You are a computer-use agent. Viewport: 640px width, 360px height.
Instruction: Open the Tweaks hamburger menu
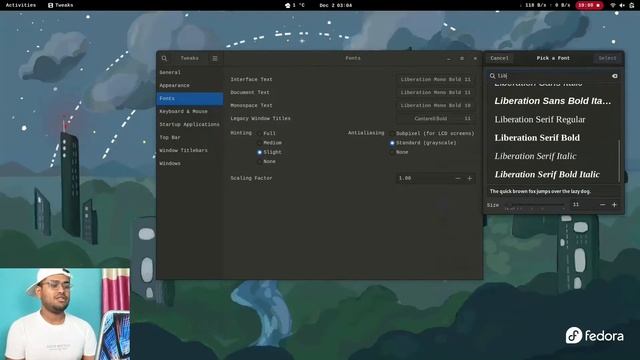[x=215, y=58]
